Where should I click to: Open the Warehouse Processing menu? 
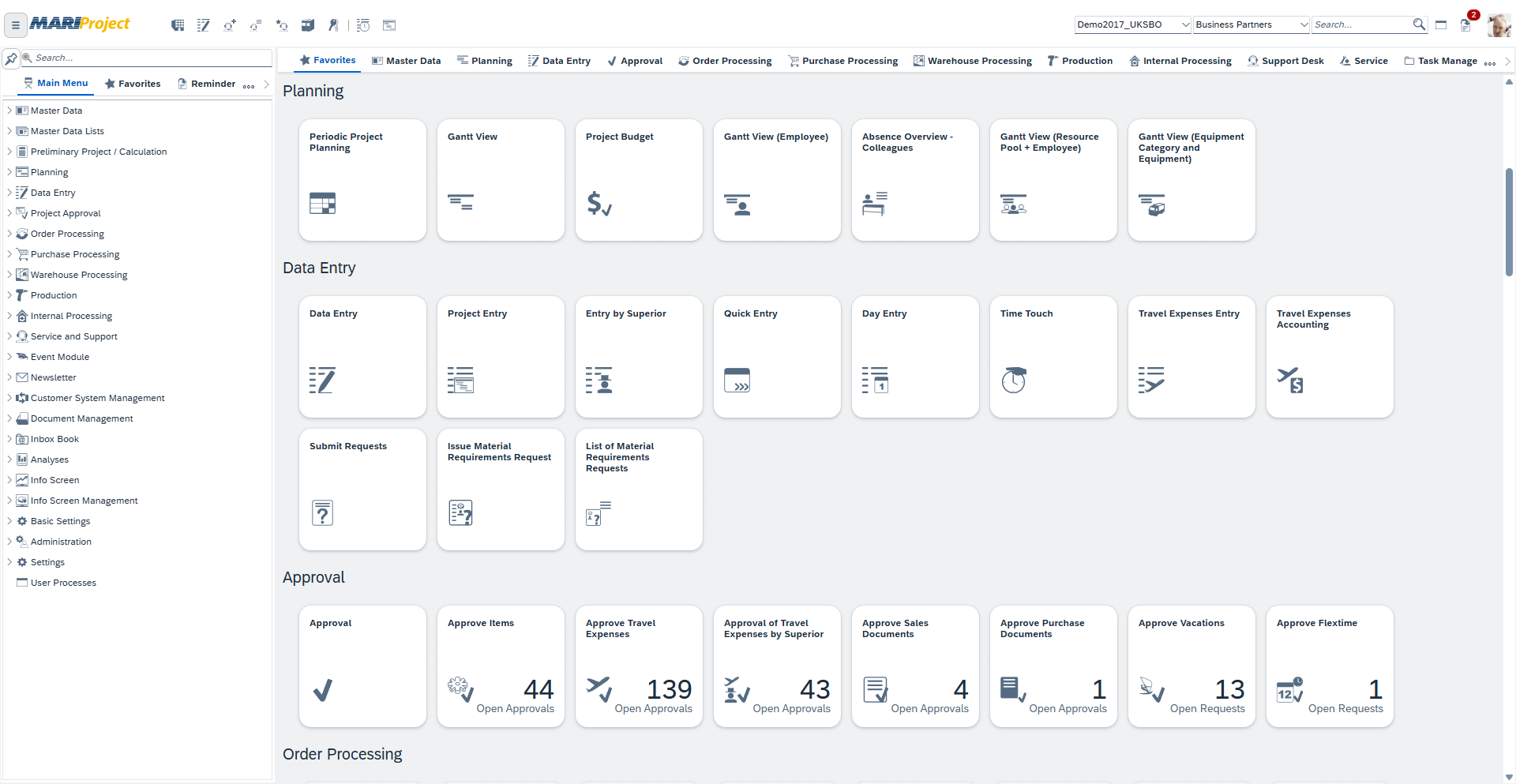tap(973, 60)
